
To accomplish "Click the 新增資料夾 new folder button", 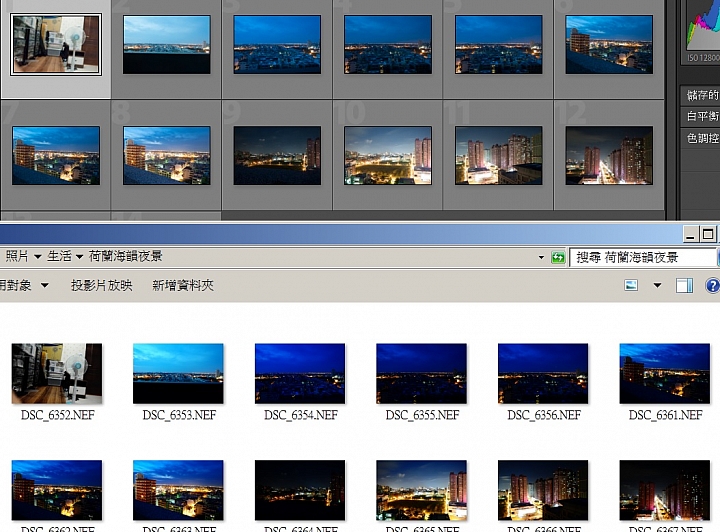I will pyautogui.click(x=183, y=286).
